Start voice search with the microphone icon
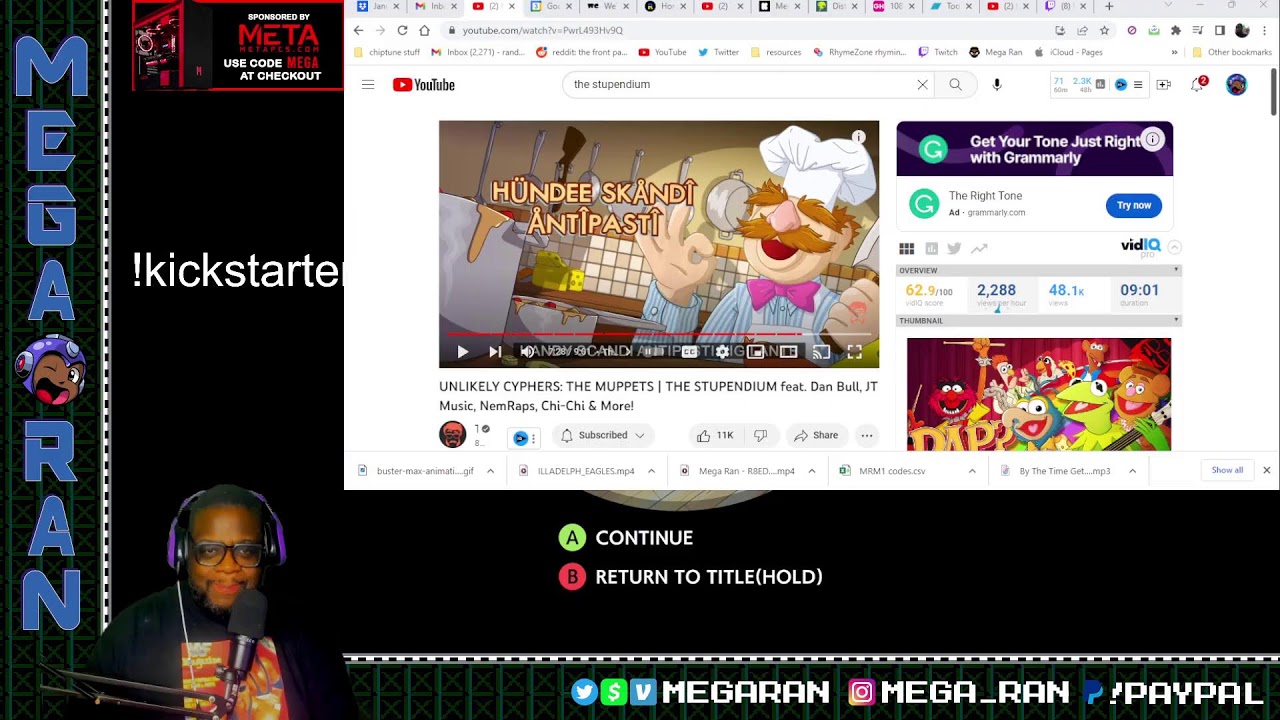 [x=997, y=85]
